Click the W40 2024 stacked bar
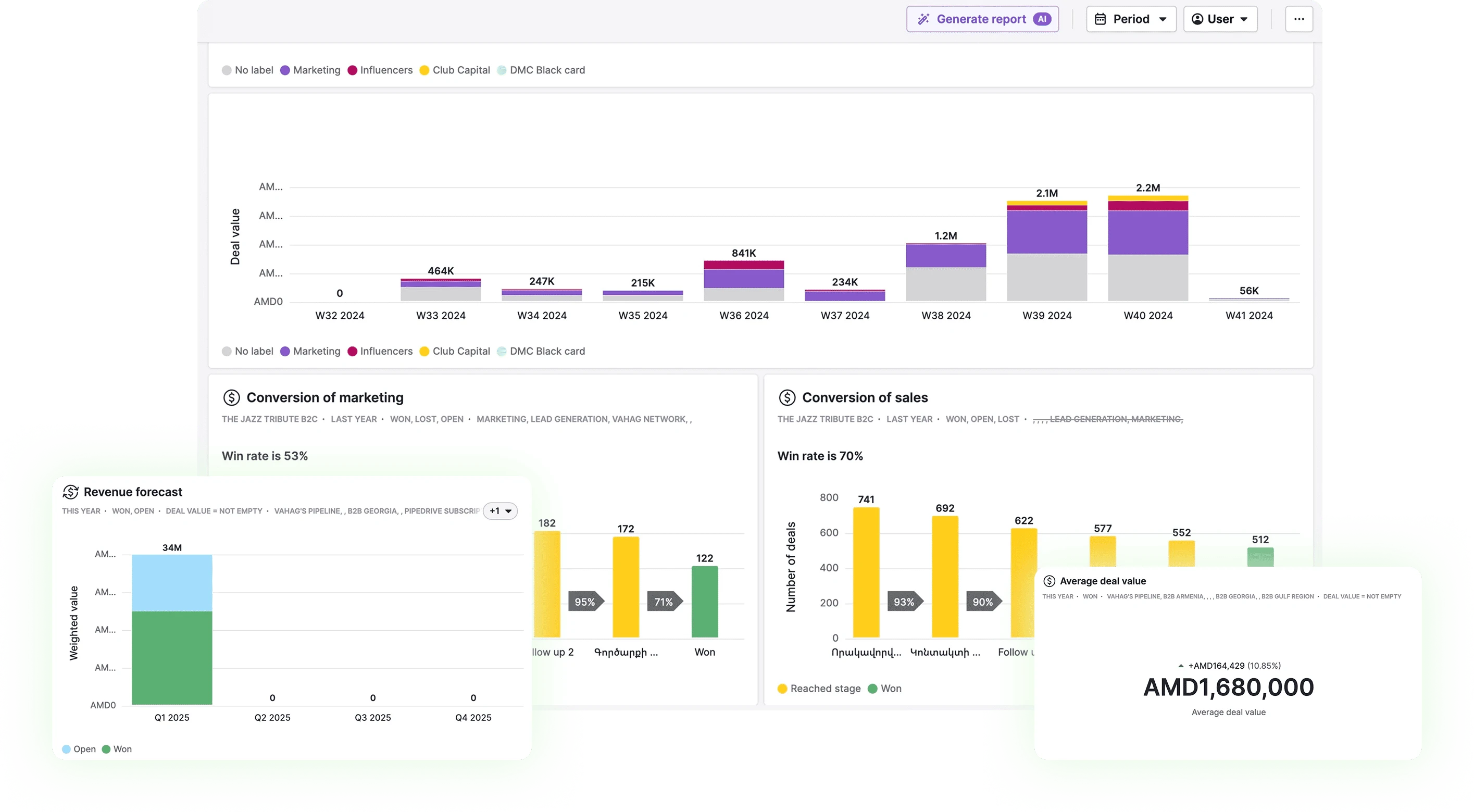The height and width of the screenshot is (812, 1474). (x=1147, y=252)
